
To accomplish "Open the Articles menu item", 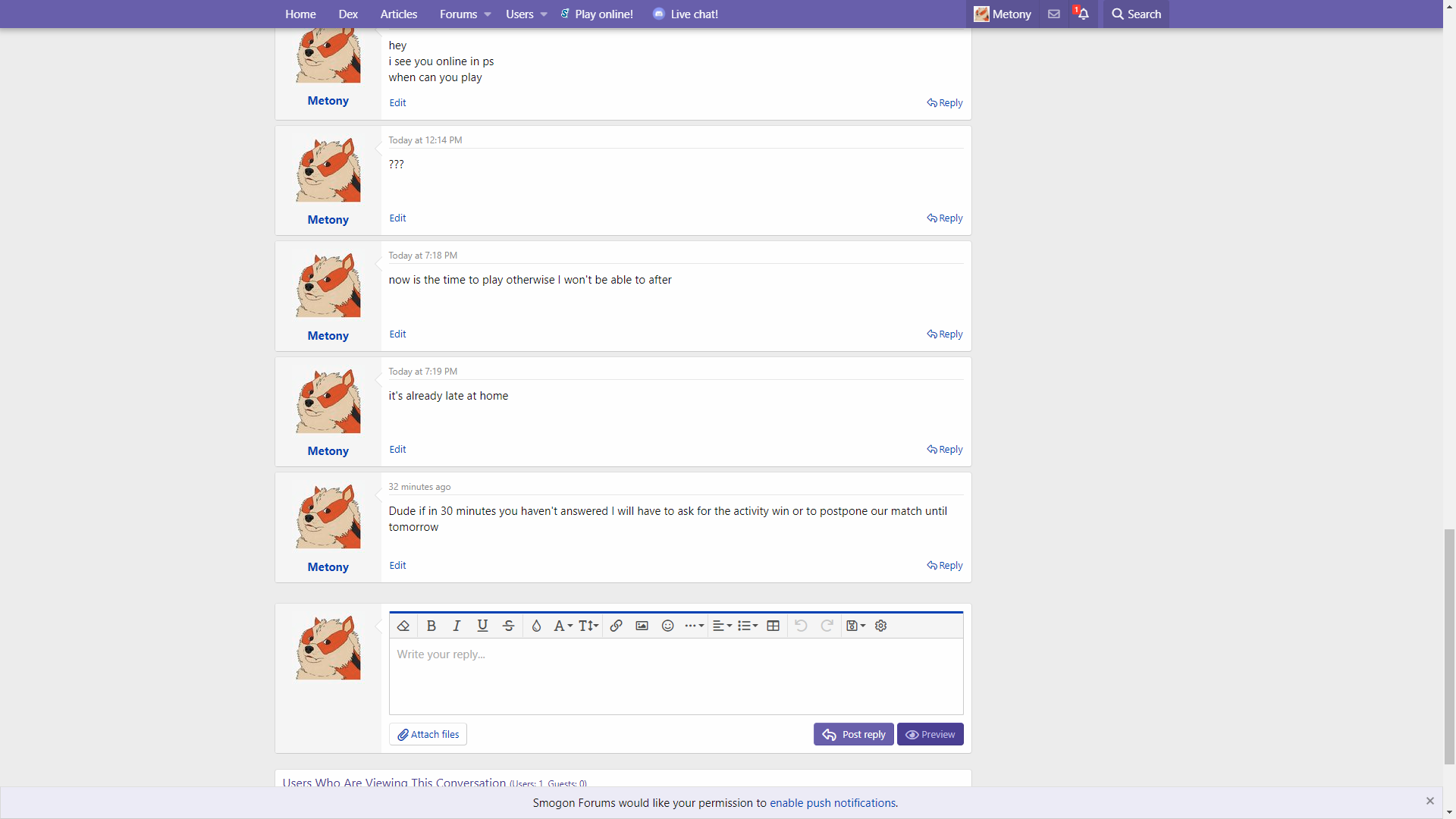I will pos(398,14).
